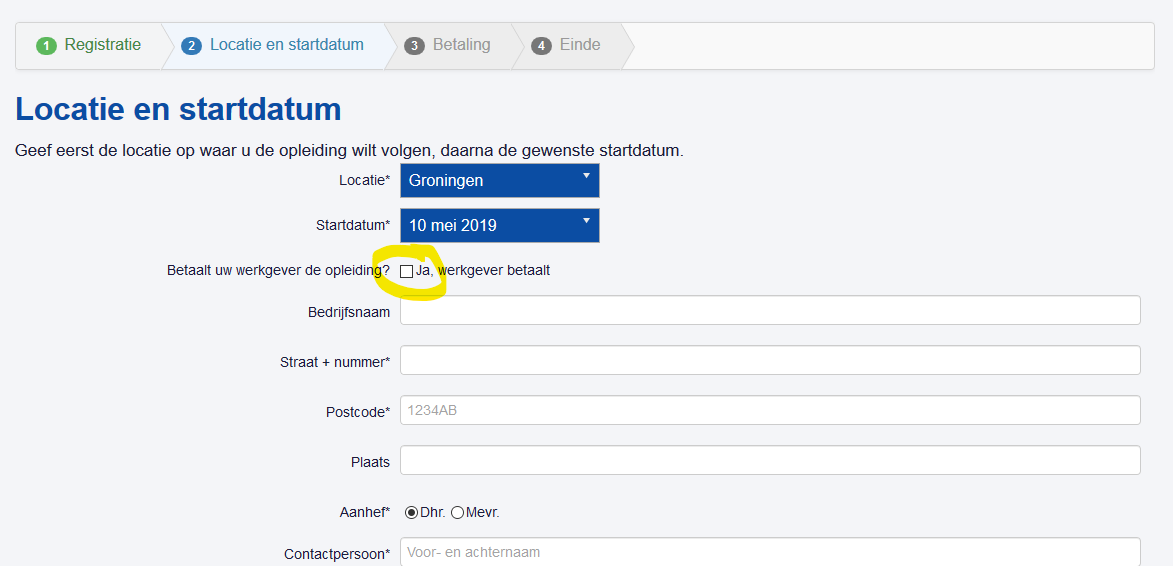Select the 'Dhr.' radio button
This screenshot has height=566, width=1173.
pos(411,513)
